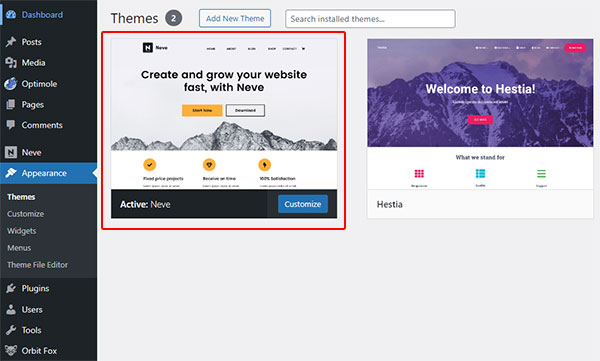The height and width of the screenshot is (361, 600).
Task: Open the Widgets submenu link
Action: (x=21, y=230)
